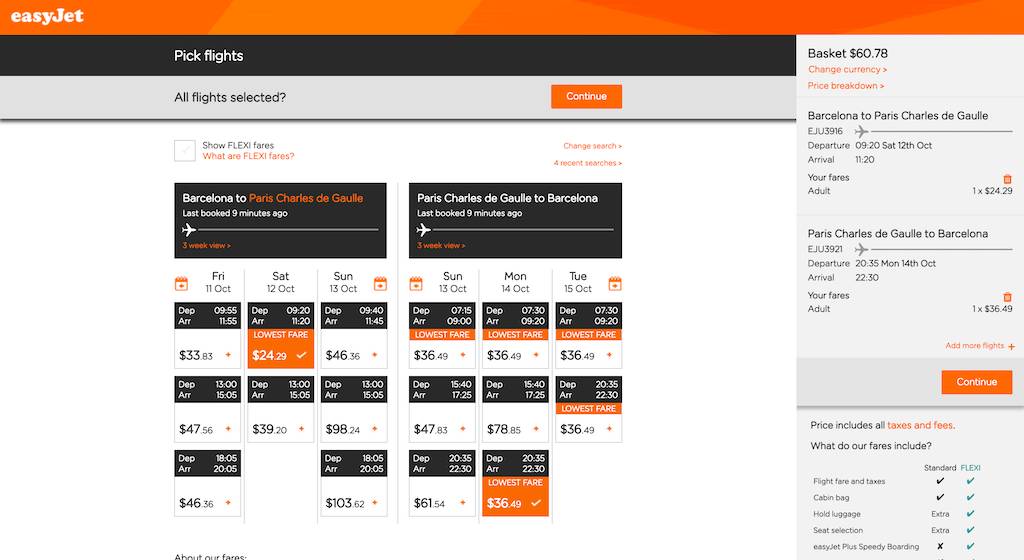Expand 3 week view for Barcelona to Paris
This screenshot has width=1024, height=560.
click(x=206, y=245)
